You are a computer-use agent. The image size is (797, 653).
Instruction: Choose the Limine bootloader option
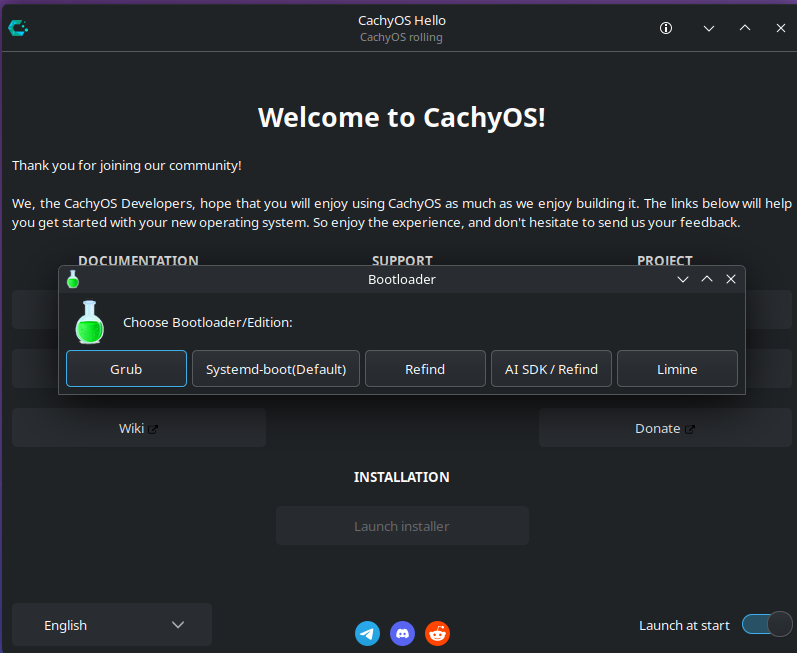click(x=677, y=369)
